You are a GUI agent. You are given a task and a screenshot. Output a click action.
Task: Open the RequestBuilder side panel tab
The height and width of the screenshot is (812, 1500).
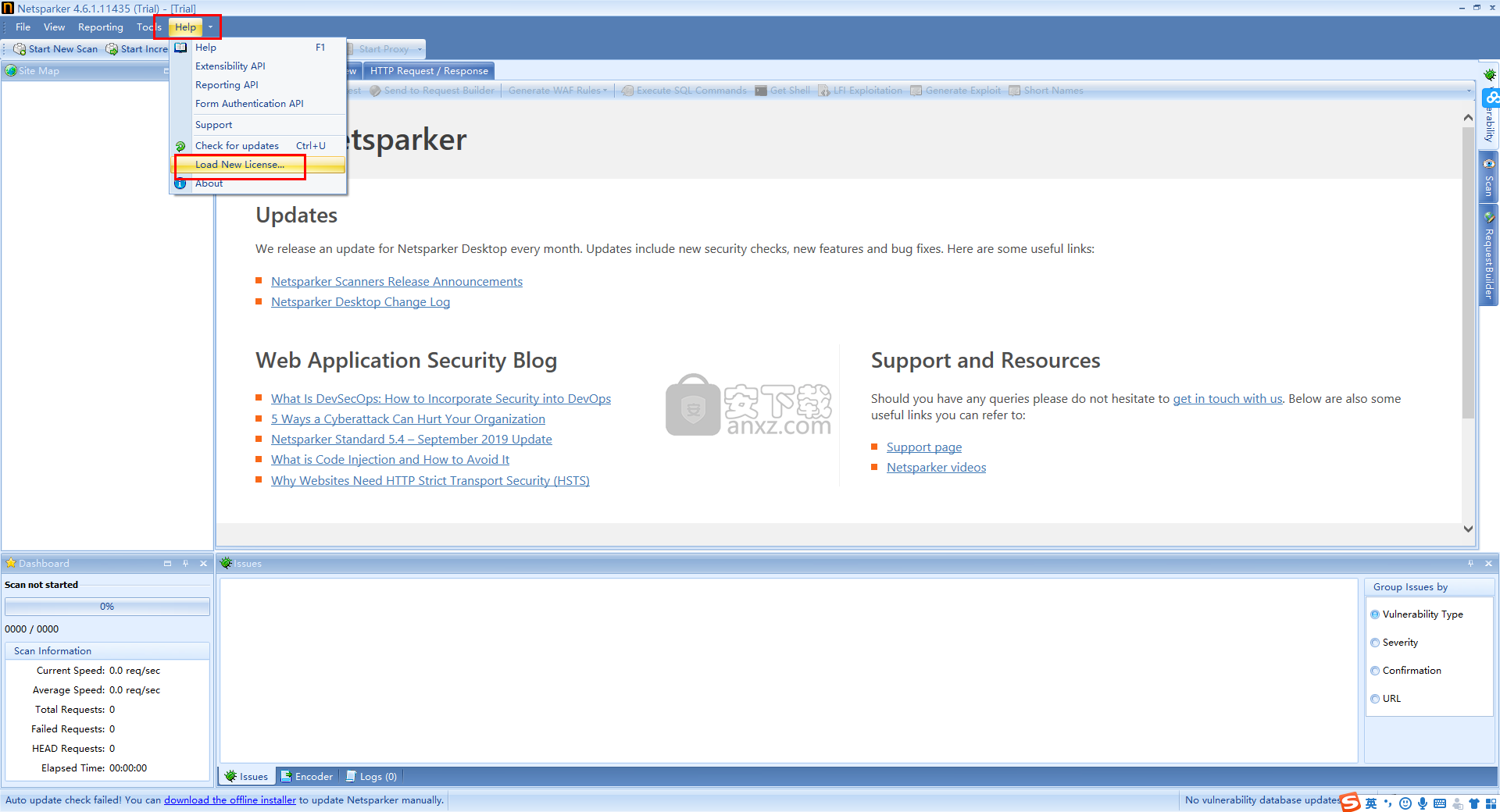point(1489,255)
